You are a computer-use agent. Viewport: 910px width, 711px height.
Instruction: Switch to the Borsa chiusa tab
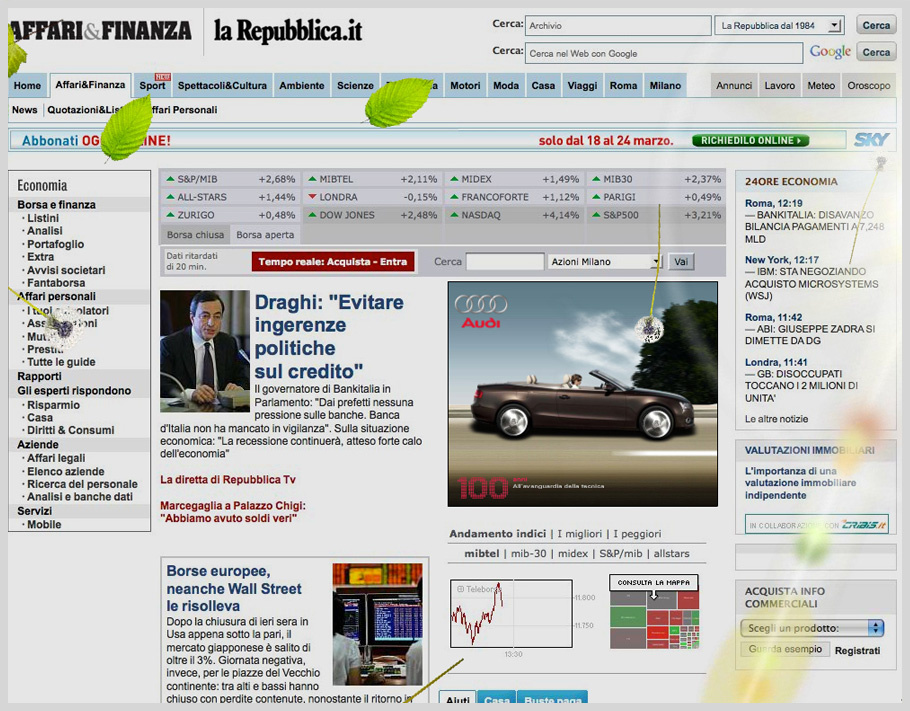click(195, 234)
